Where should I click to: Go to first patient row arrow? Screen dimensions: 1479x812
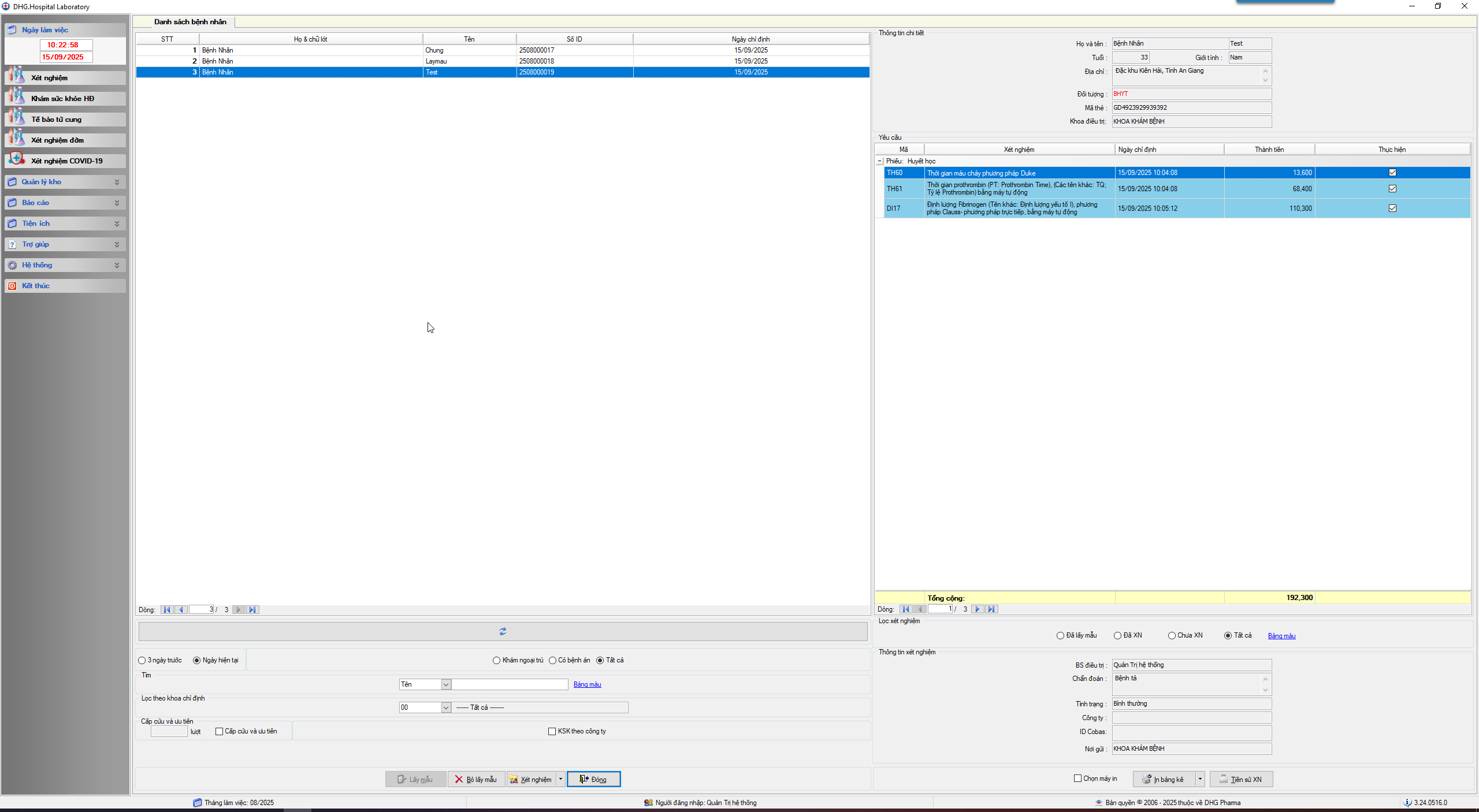167,609
